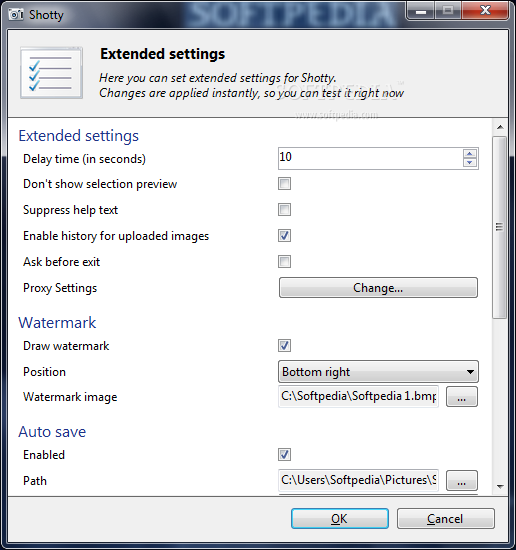Viewport: 516px width, 550px height.
Task: Click the Shotty camera icon in title bar
Action: click(15, 14)
